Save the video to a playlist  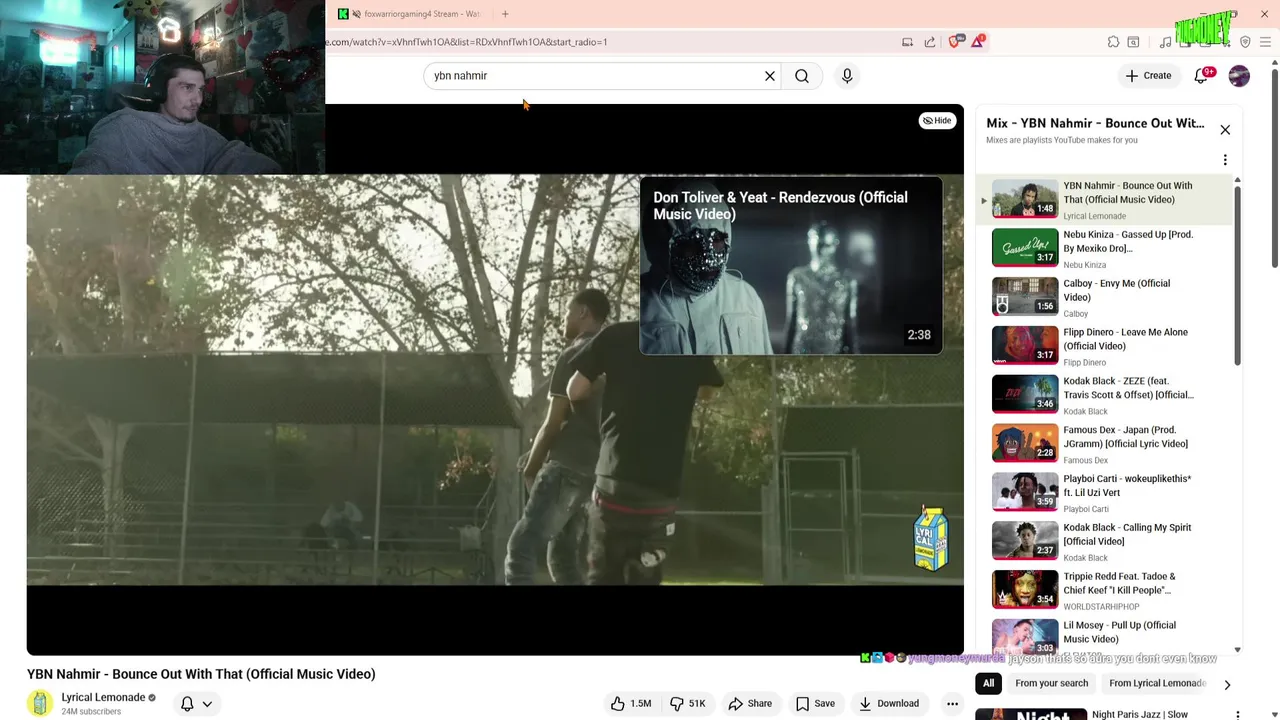pos(815,703)
